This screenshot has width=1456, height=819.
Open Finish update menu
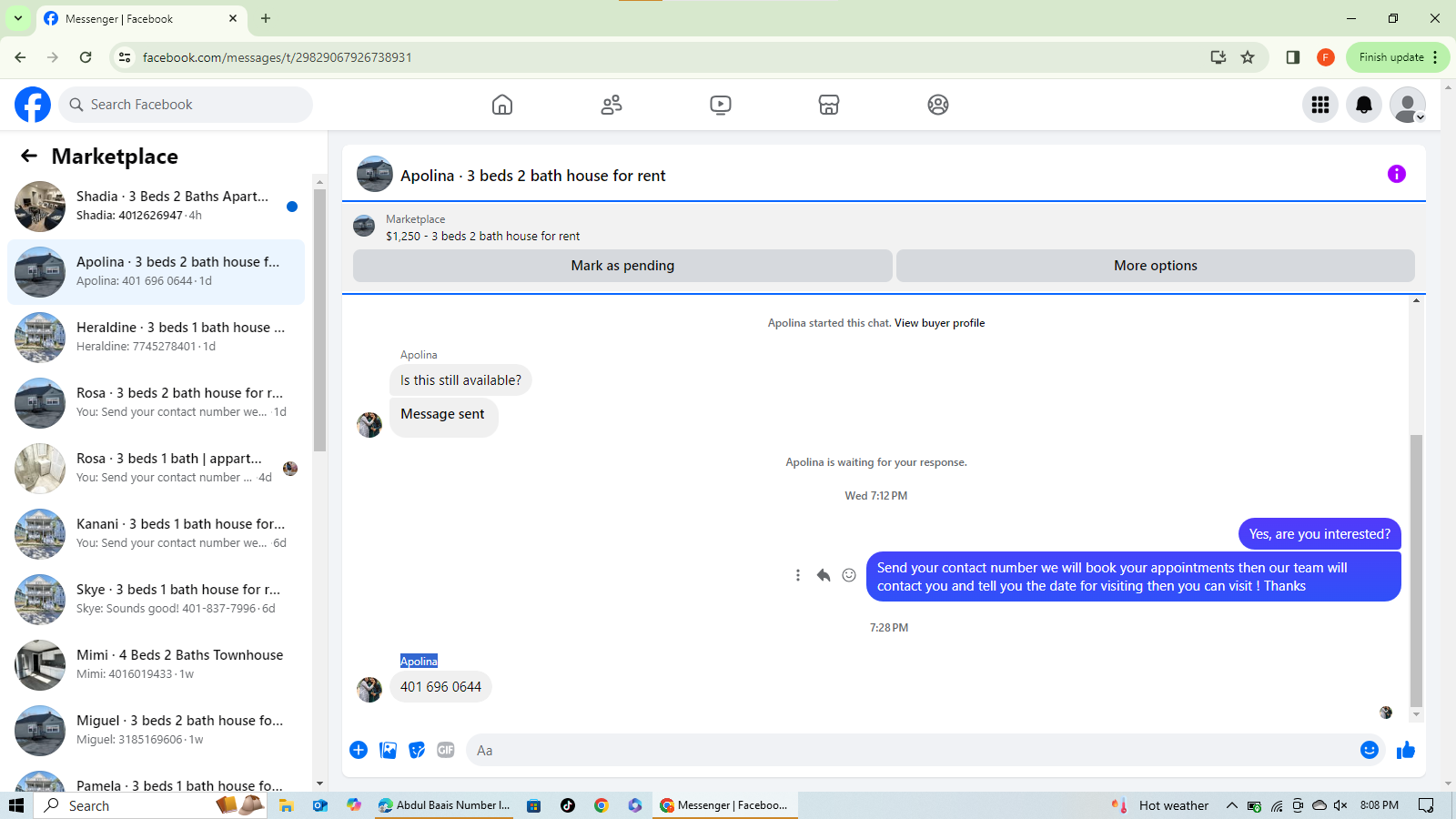coord(1398,57)
